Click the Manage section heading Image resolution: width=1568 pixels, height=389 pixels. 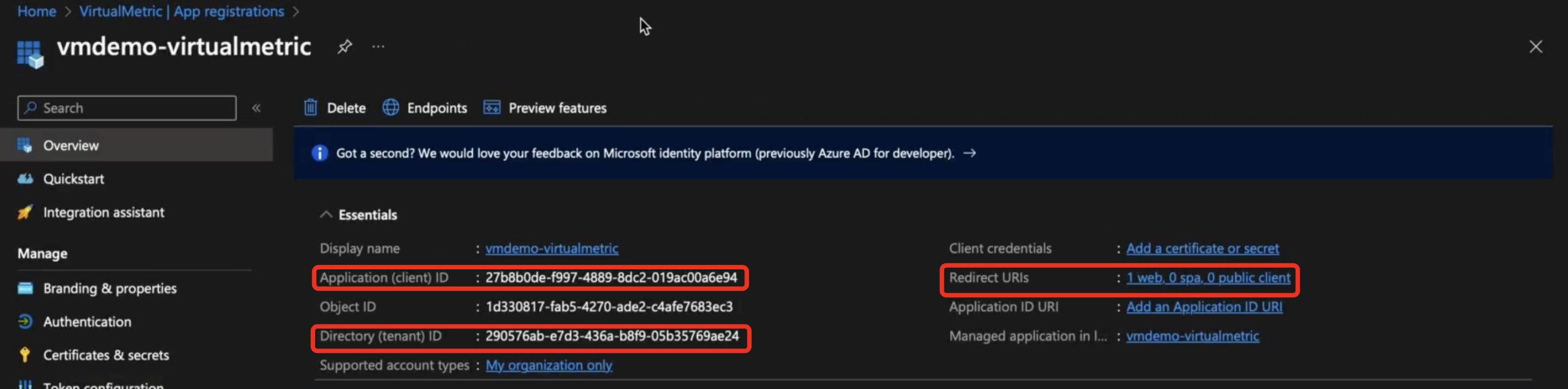coord(43,253)
